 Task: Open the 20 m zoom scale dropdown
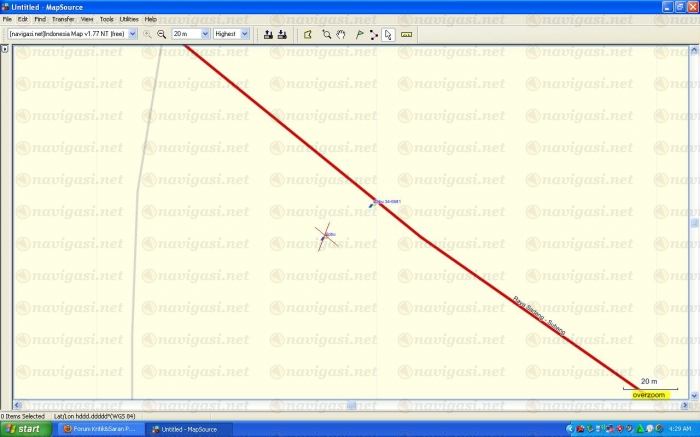205,33
